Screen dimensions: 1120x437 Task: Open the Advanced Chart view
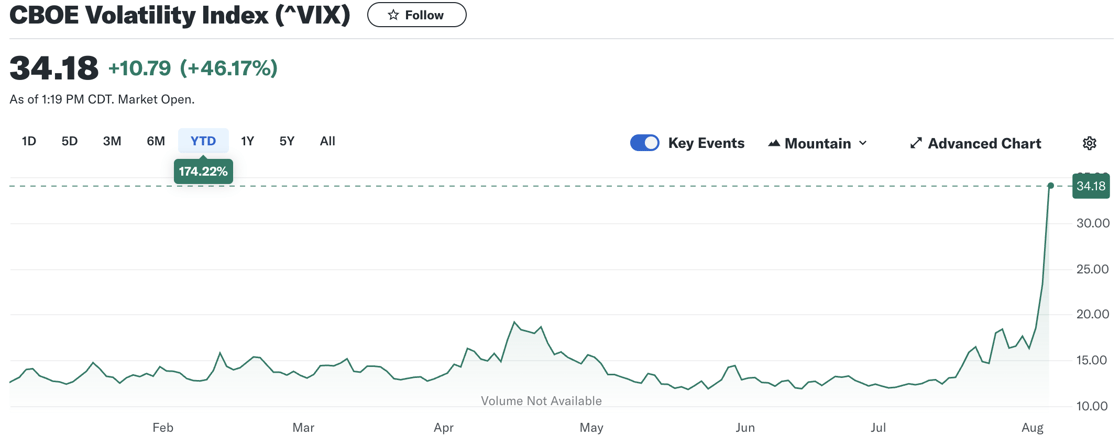coord(976,144)
